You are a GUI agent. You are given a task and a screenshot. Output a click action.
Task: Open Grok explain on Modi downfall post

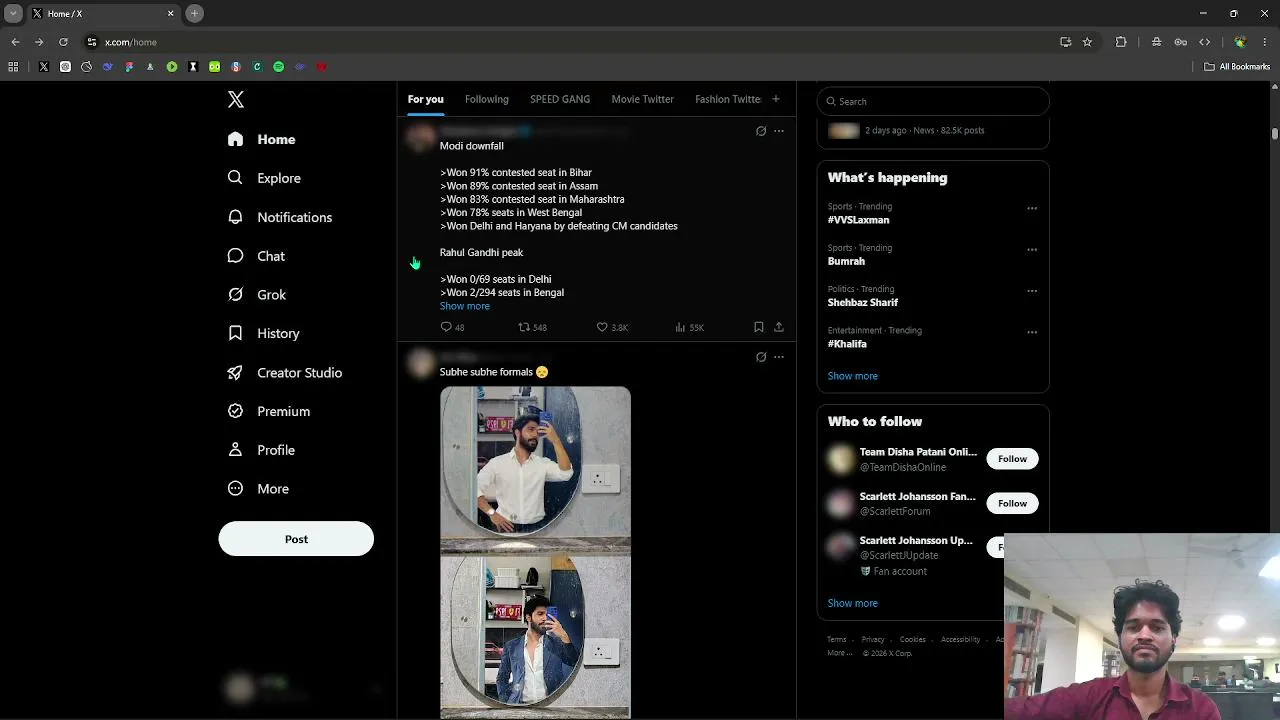pyautogui.click(x=761, y=131)
